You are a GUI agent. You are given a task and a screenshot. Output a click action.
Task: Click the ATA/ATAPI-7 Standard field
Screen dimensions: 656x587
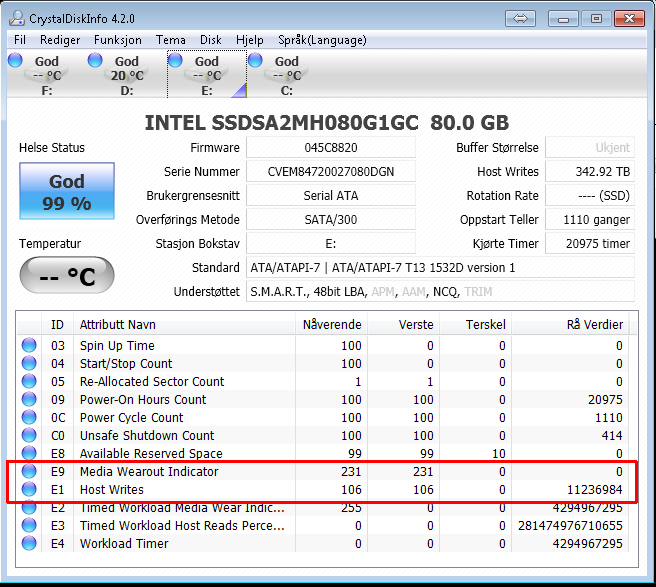coord(441,267)
